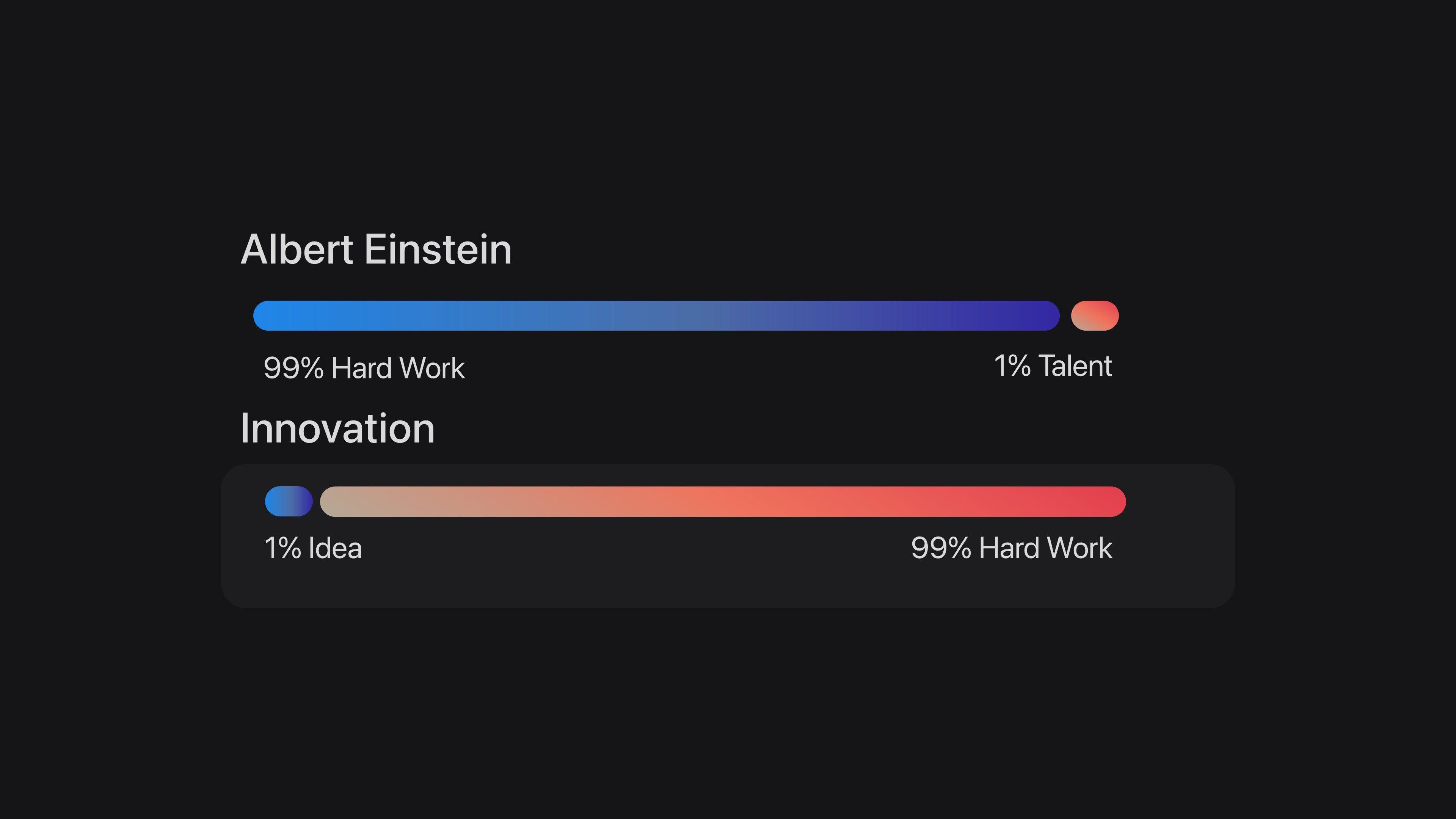Image resolution: width=1456 pixels, height=819 pixels.
Task: Click the Albert Einstein heading
Action: (x=376, y=249)
